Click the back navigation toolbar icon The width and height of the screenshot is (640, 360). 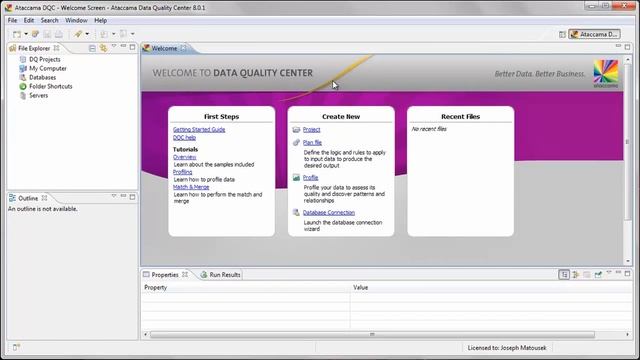[104, 34]
